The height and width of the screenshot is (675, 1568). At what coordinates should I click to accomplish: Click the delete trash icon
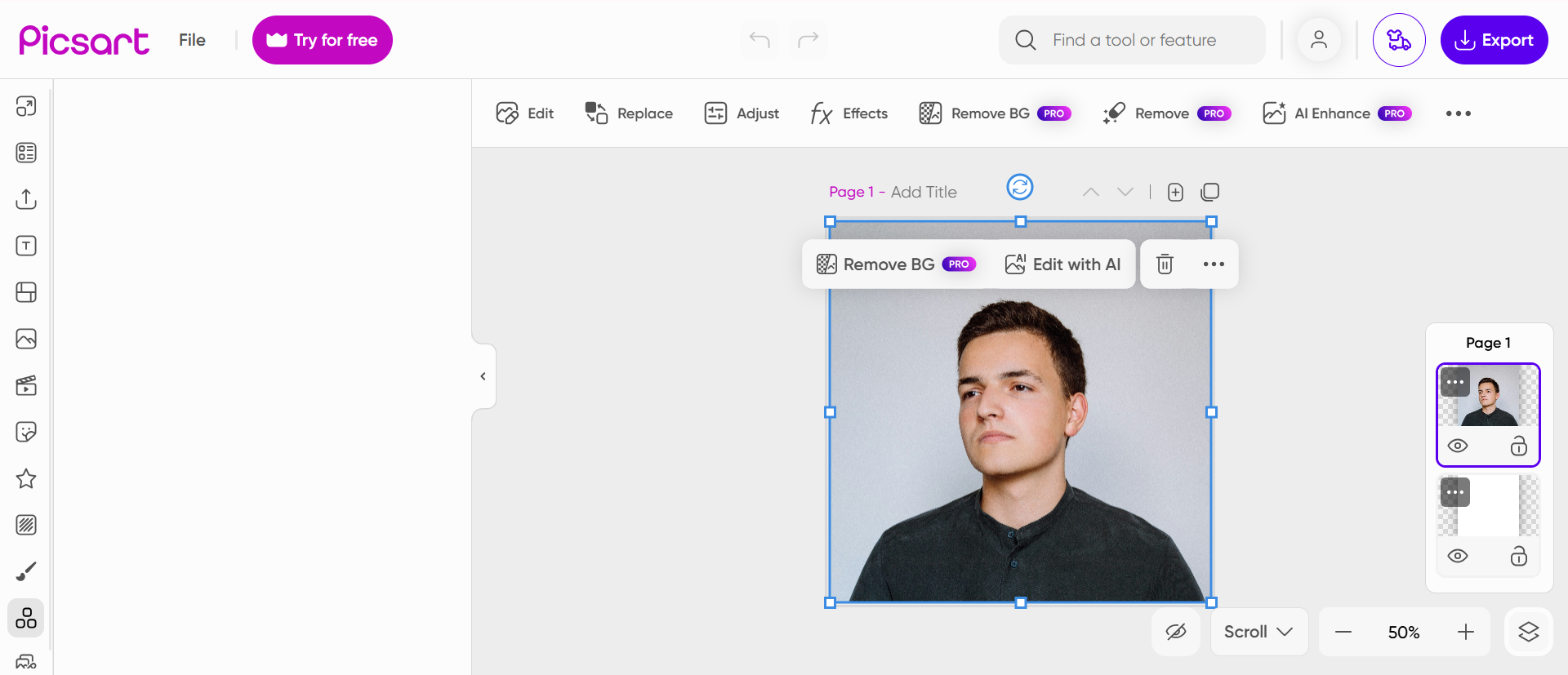click(x=1165, y=264)
